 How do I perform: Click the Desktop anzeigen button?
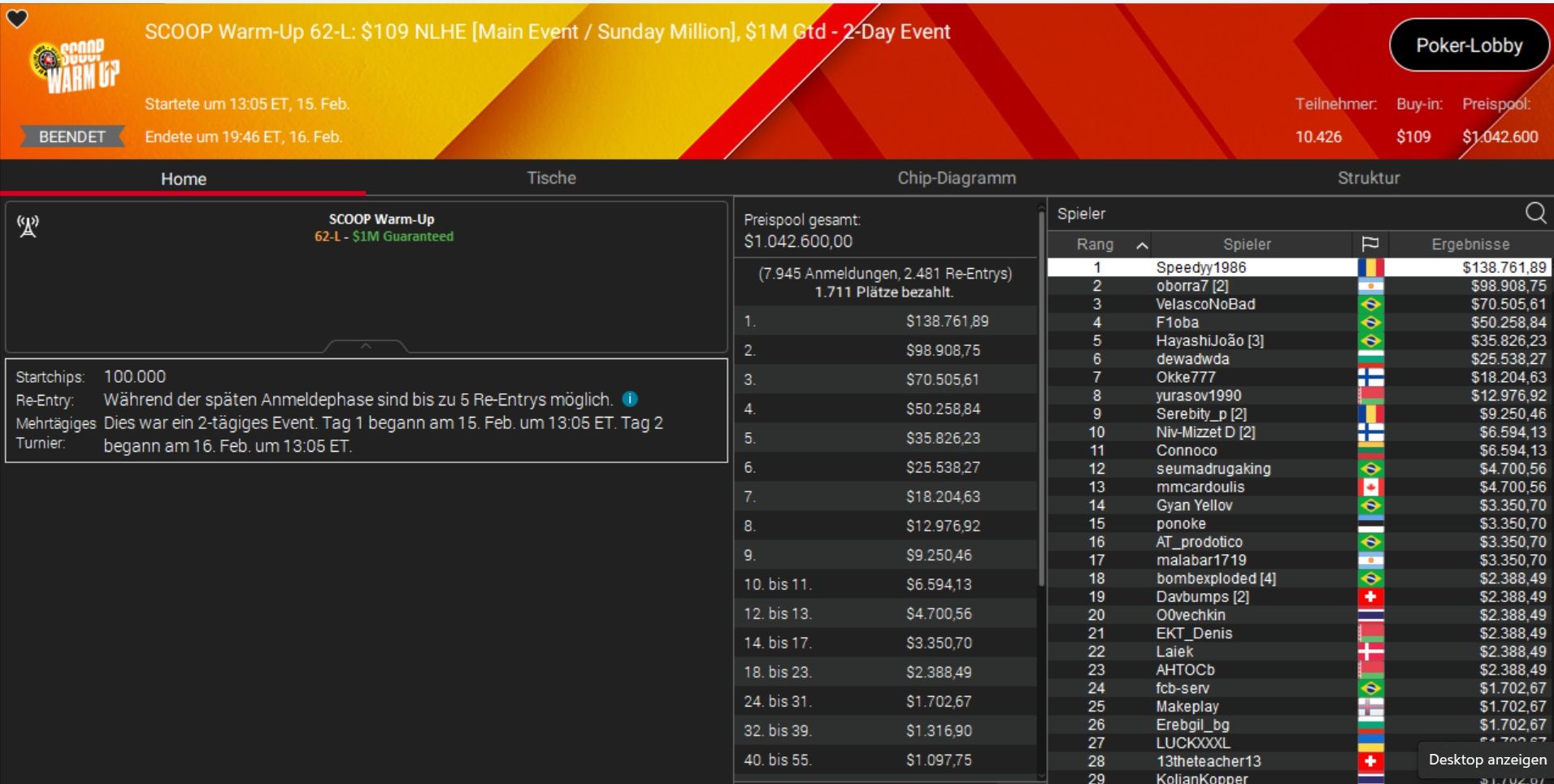(x=1487, y=760)
